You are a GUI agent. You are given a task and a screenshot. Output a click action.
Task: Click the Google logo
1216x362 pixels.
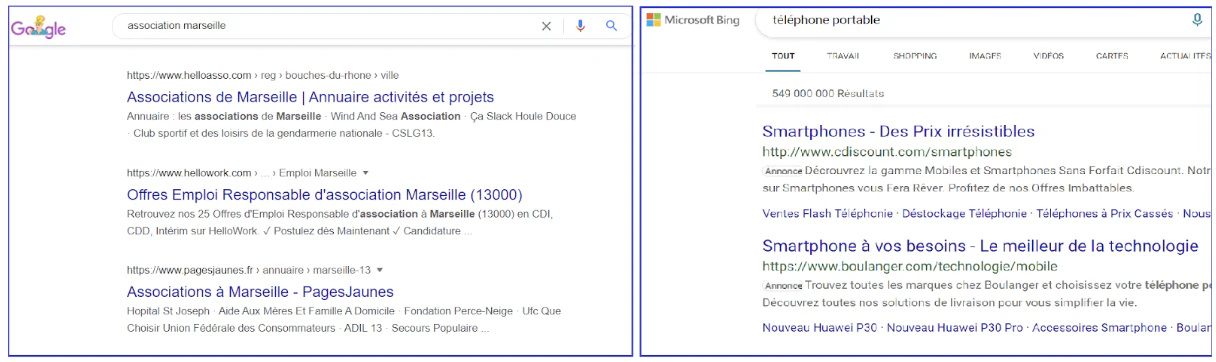tap(37, 28)
